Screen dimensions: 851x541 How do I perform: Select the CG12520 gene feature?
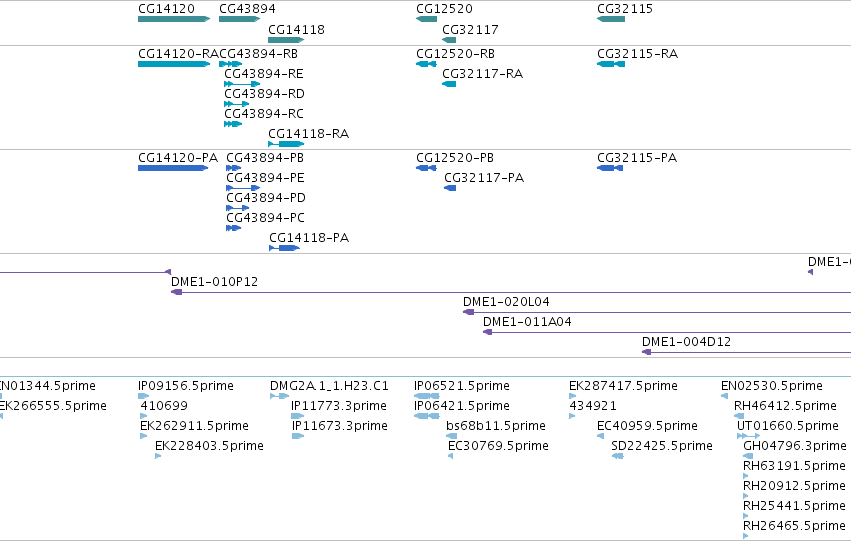point(427,19)
